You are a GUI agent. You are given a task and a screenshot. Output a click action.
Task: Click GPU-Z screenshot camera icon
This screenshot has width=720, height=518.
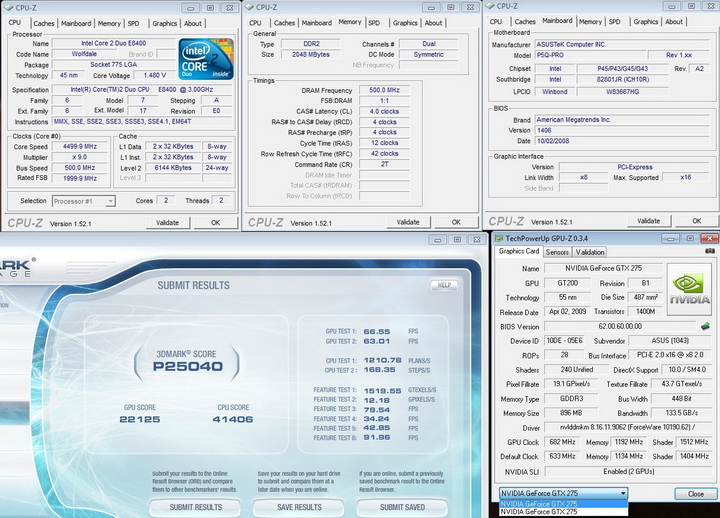pyautogui.click(x=709, y=251)
